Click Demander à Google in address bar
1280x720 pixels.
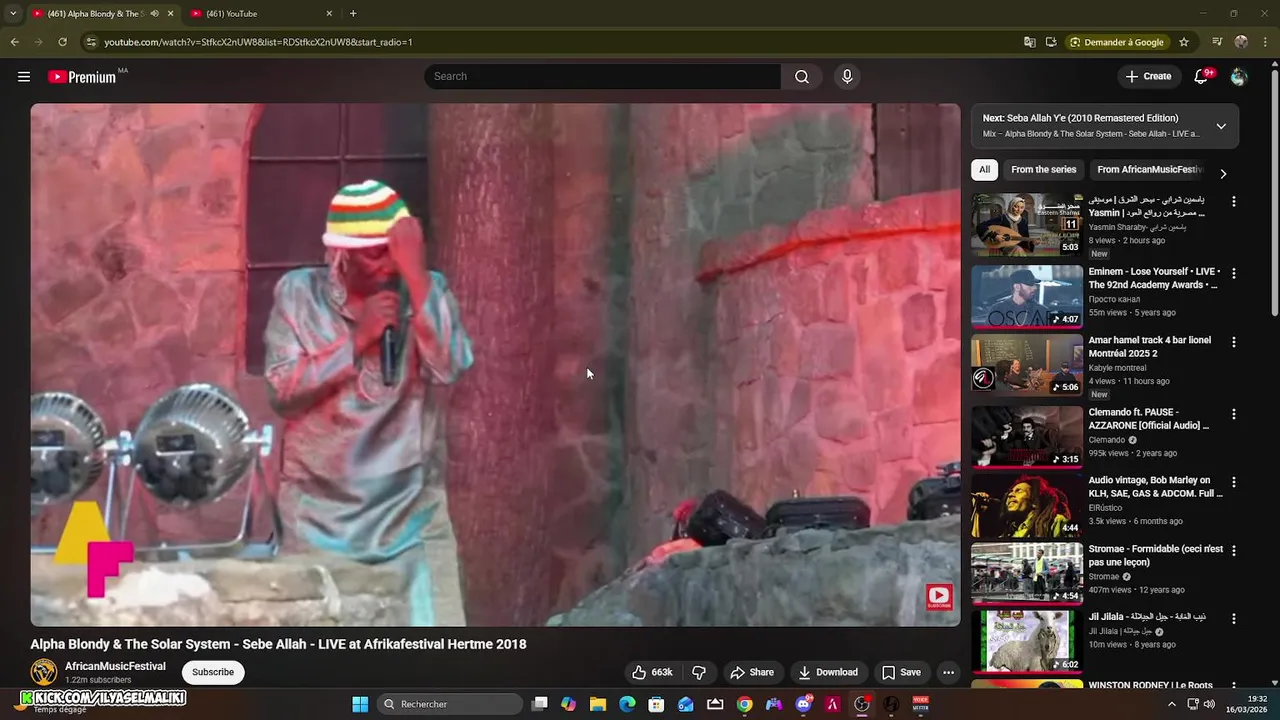coord(1117,42)
